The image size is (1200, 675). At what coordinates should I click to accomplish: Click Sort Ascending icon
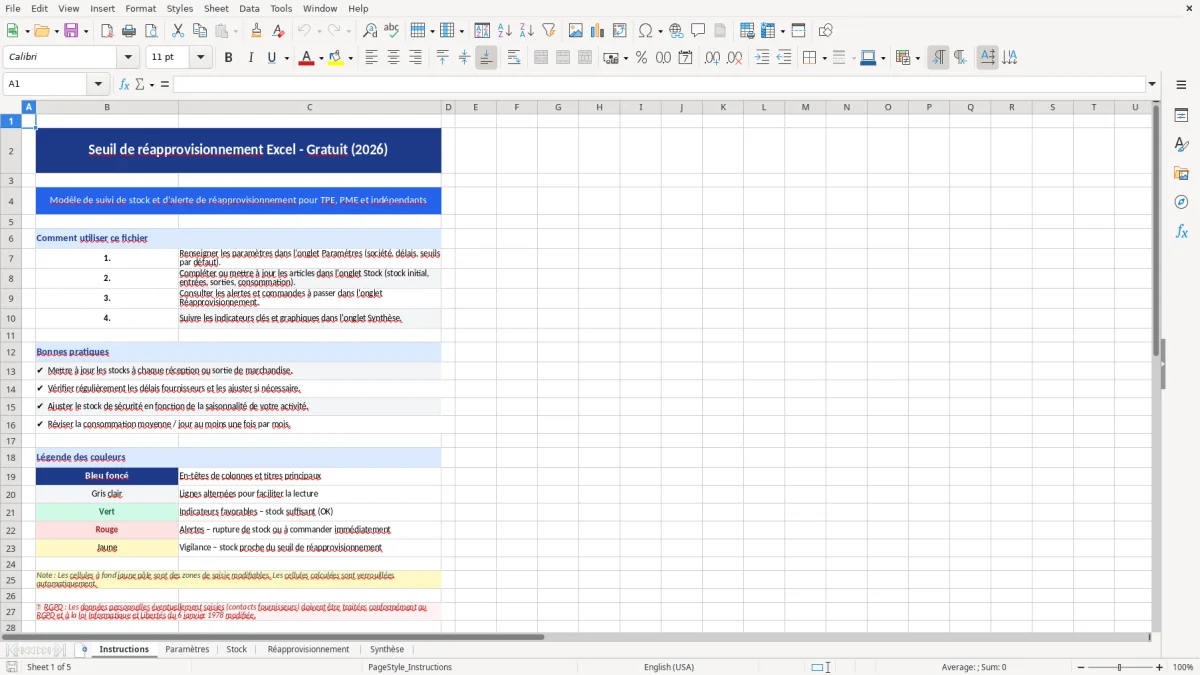tap(505, 31)
